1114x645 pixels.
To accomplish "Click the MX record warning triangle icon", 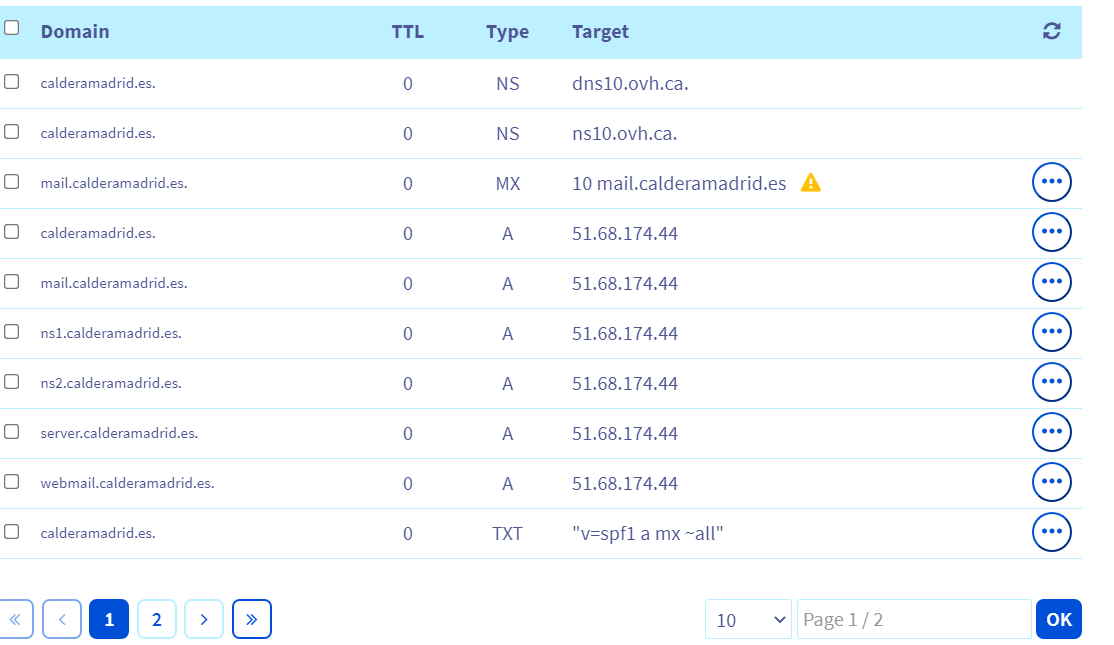I will click(811, 183).
